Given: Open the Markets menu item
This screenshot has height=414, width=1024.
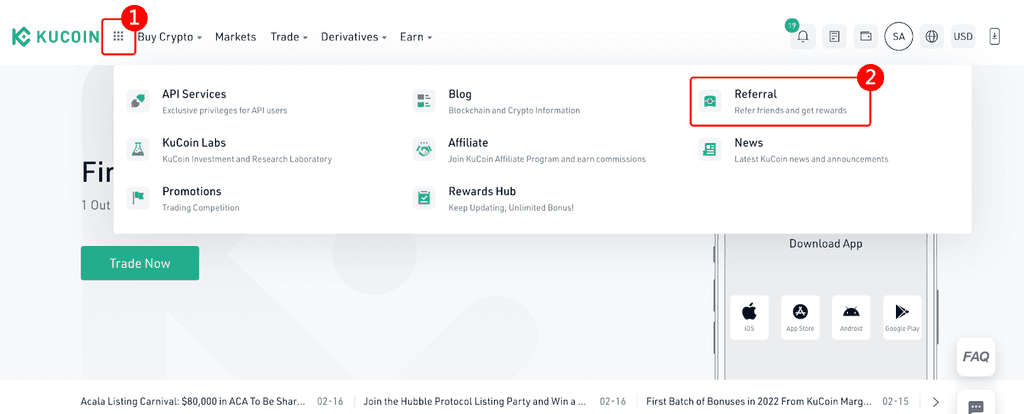Looking at the screenshot, I should pos(236,37).
